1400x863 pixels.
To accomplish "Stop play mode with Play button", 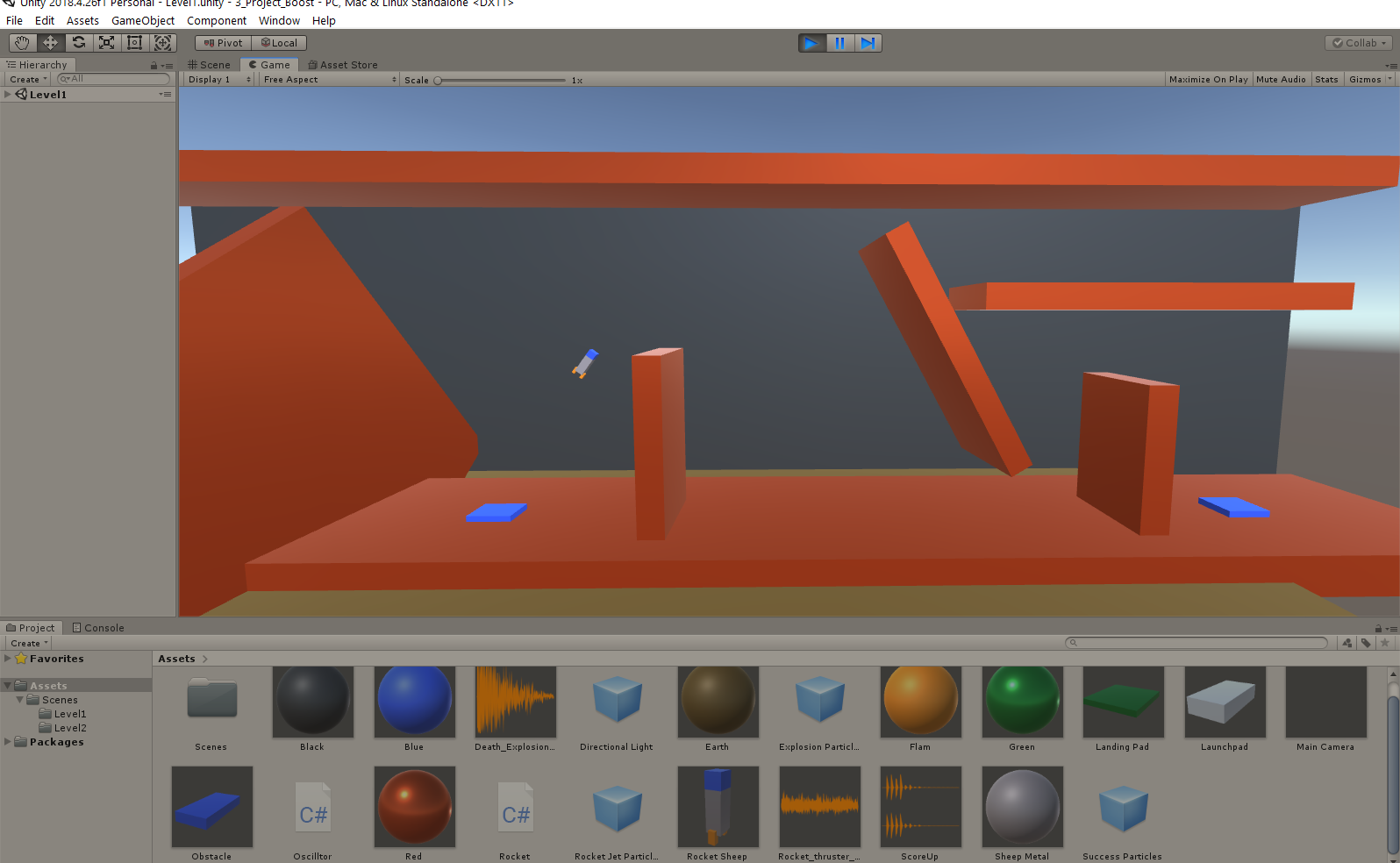I will point(811,42).
